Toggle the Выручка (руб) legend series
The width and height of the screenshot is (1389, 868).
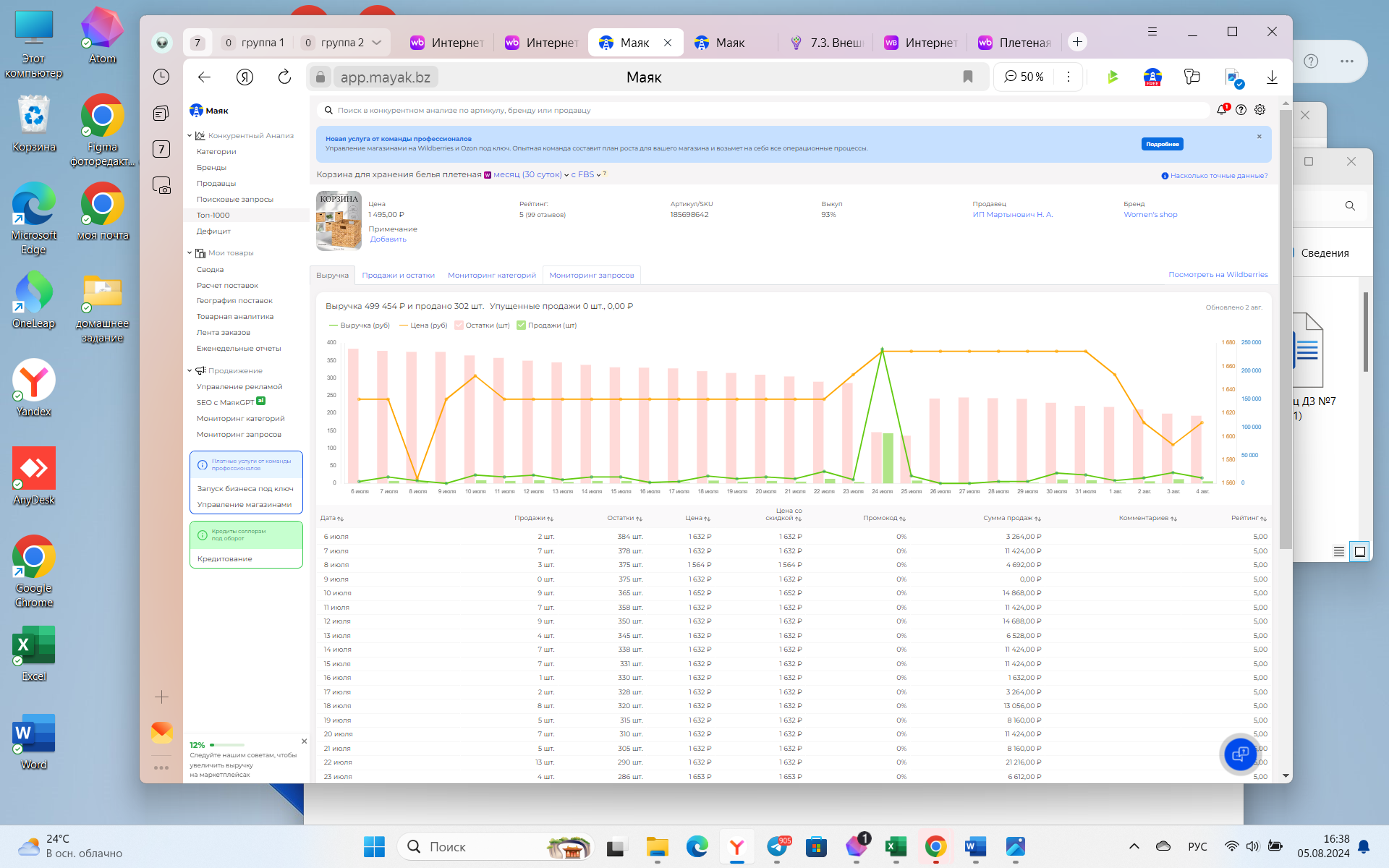pos(359,325)
